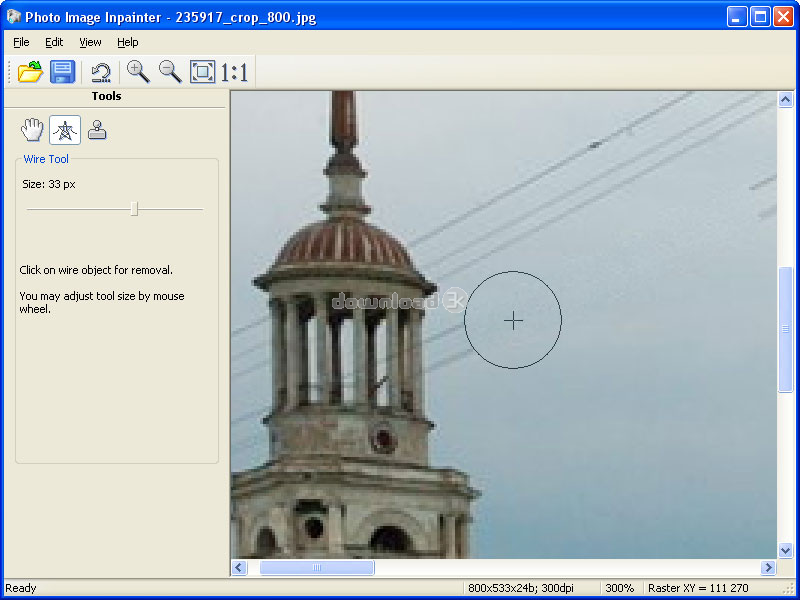
Task: Click the vertical scrollbar up arrow
Action: tap(786, 100)
